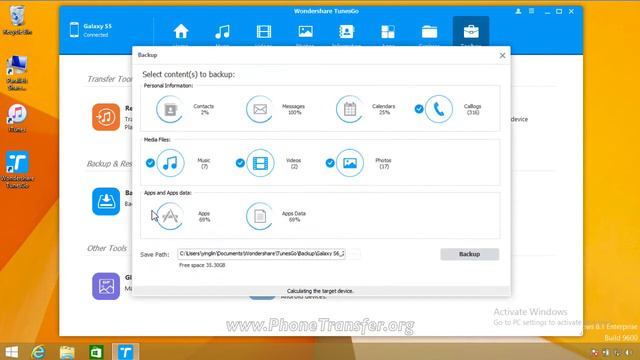Click the Photos picture backup icon
This screenshot has width=640, height=360.
coord(350,163)
